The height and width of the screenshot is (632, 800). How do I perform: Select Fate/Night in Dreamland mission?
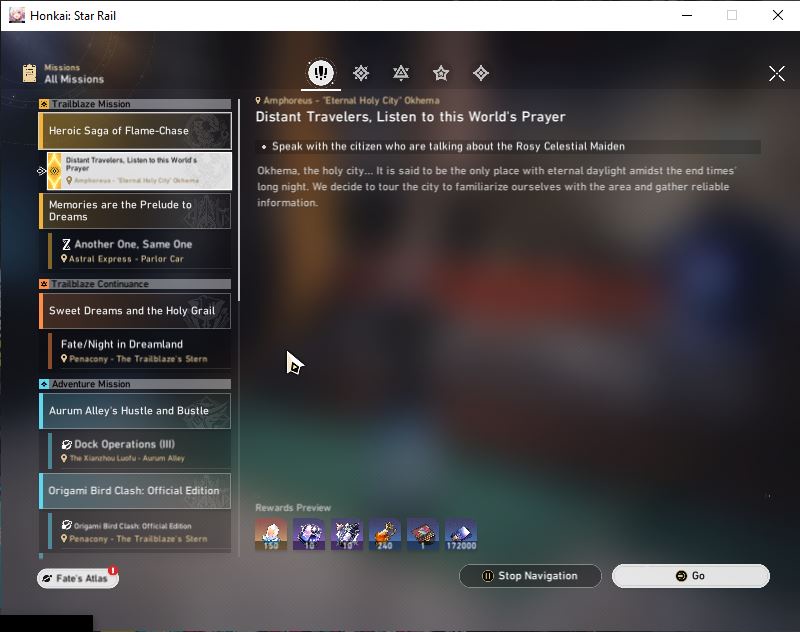(x=140, y=351)
